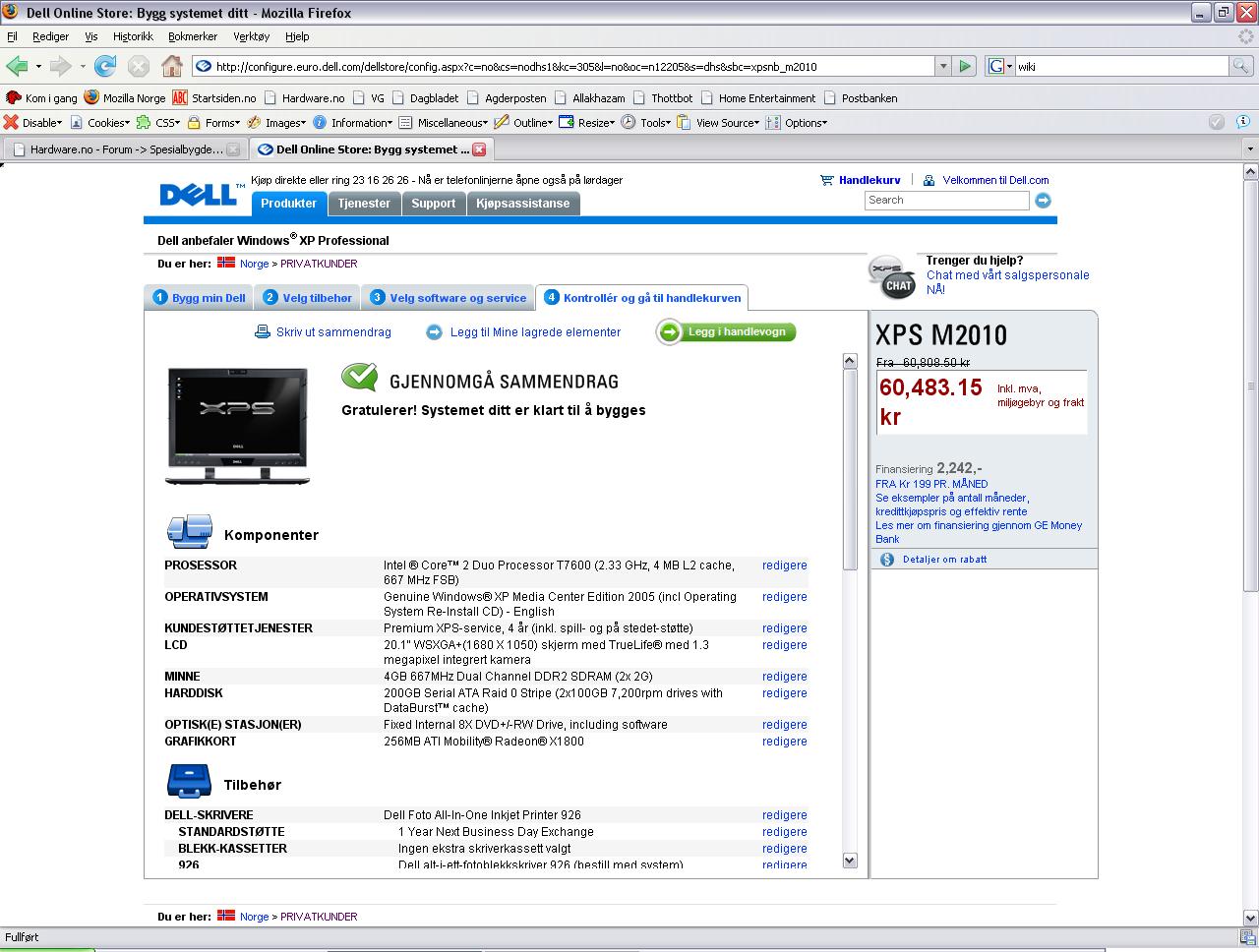
Task: Click the Detaljer om rabatt dollar icon
Action: pyautogui.click(x=886, y=560)
